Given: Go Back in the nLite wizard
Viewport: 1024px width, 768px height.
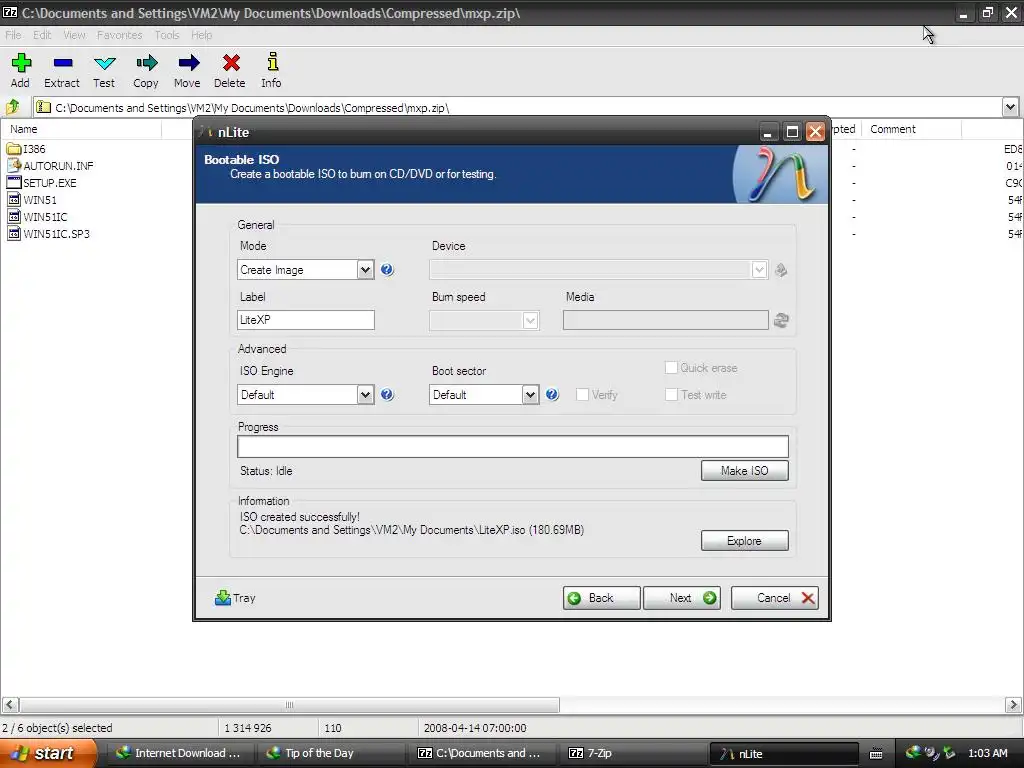Looking at the screenshot, I should coord(601,598).
